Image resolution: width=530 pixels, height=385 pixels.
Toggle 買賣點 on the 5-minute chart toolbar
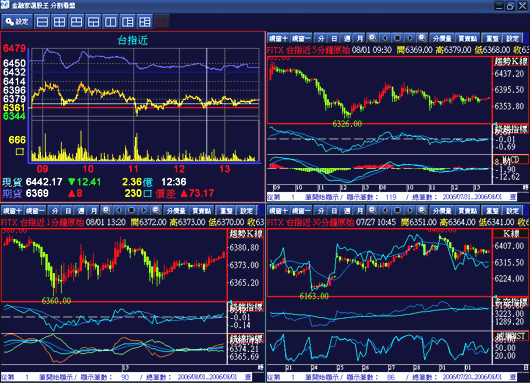468,38
